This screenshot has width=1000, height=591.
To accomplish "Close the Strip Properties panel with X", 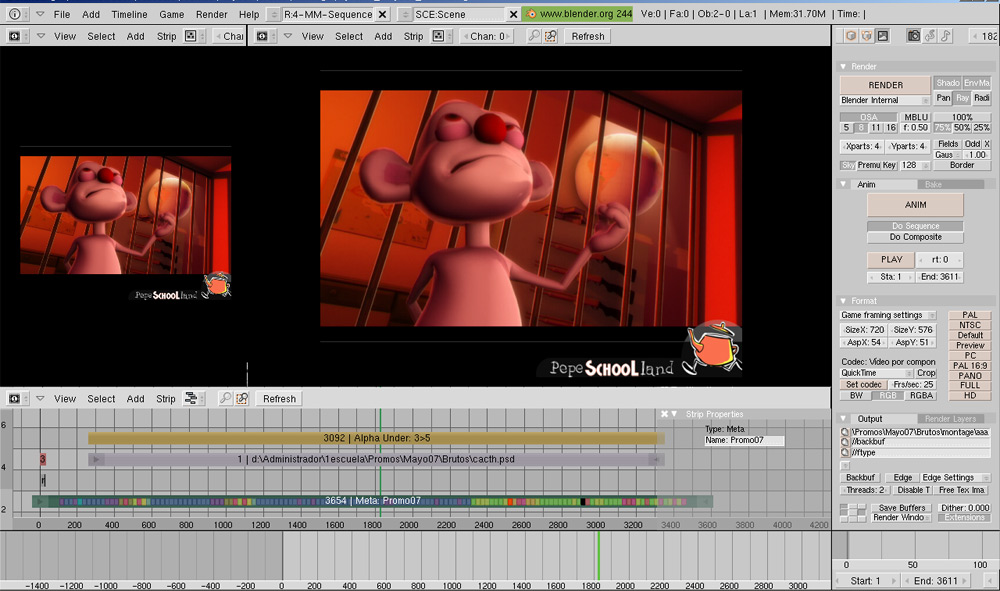I will 664,414.
